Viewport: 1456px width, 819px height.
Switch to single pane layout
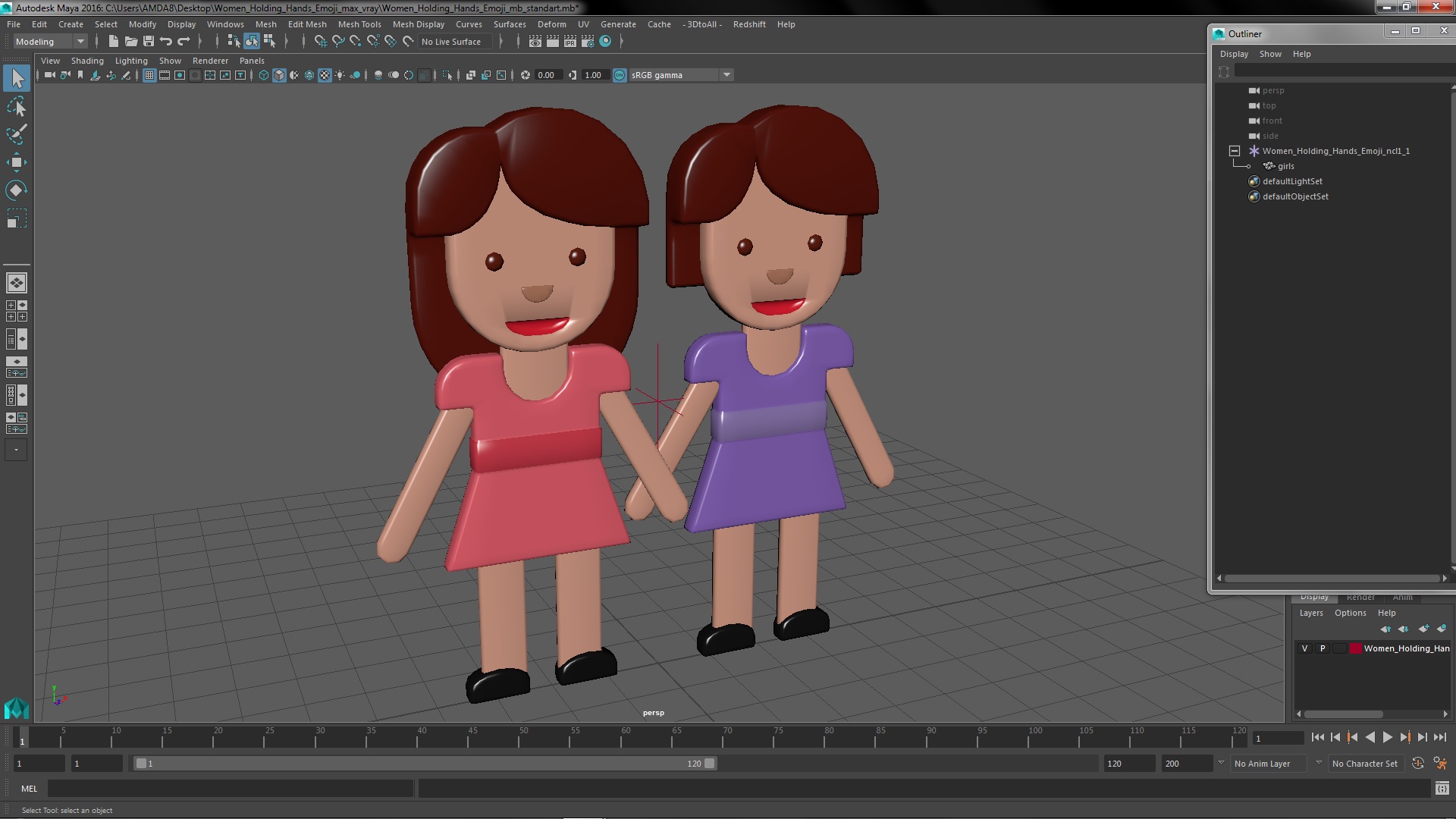pos(17,283)
